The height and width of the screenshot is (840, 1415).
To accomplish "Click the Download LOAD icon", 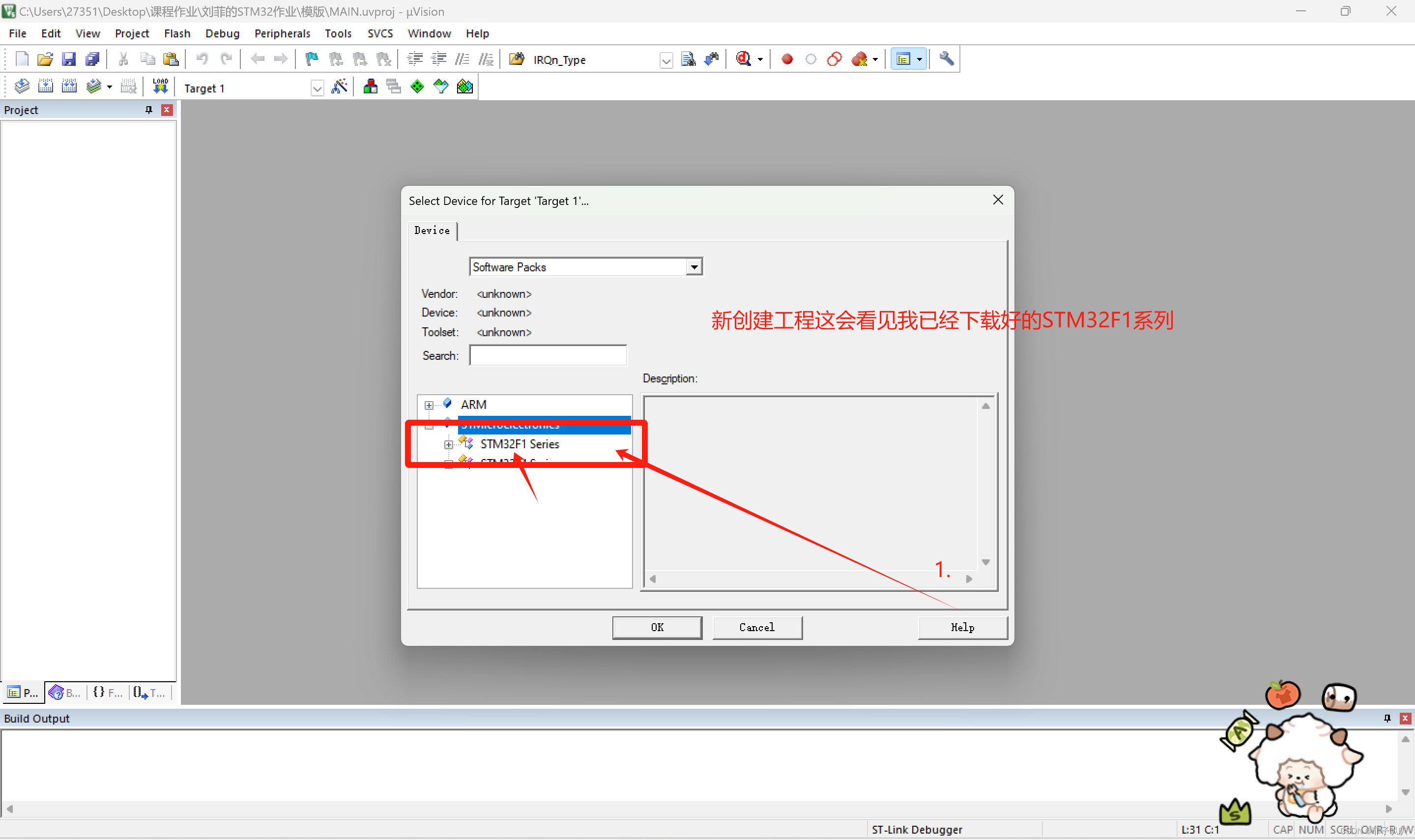I will pyautogui.click(x=160, y=87).
